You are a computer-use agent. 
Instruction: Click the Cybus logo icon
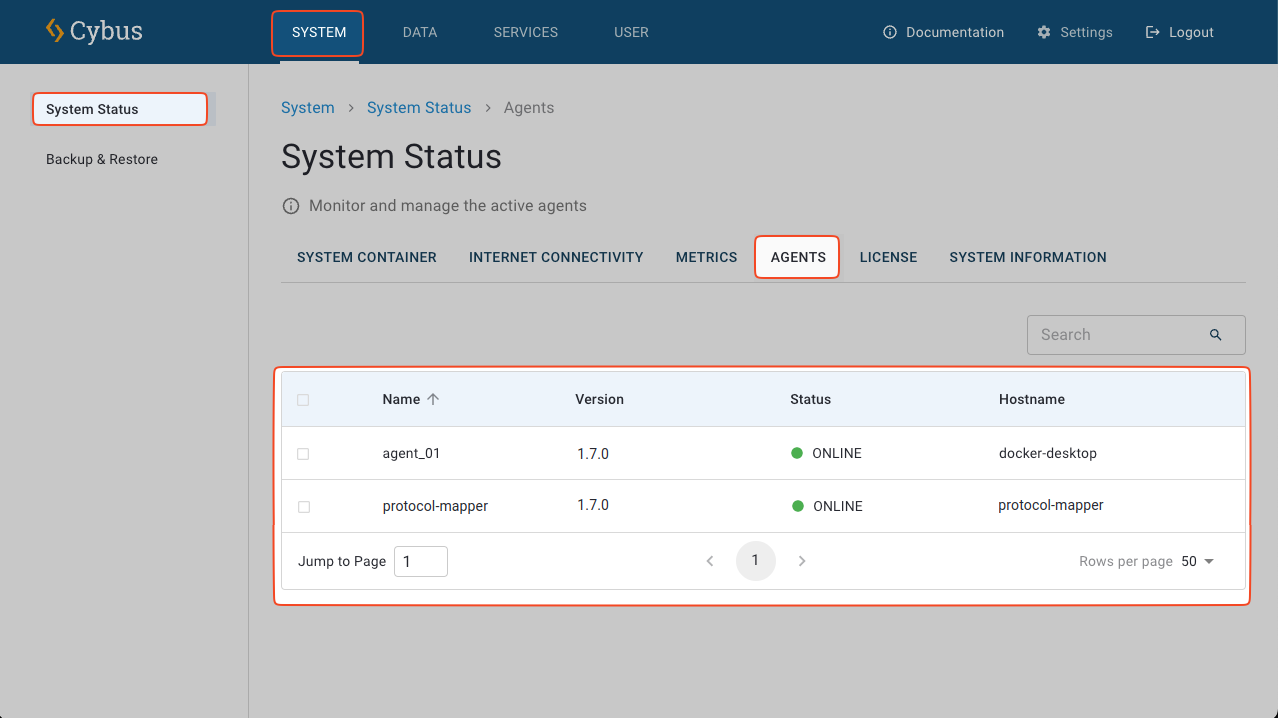pyautogui.click(x=55, y=31)
